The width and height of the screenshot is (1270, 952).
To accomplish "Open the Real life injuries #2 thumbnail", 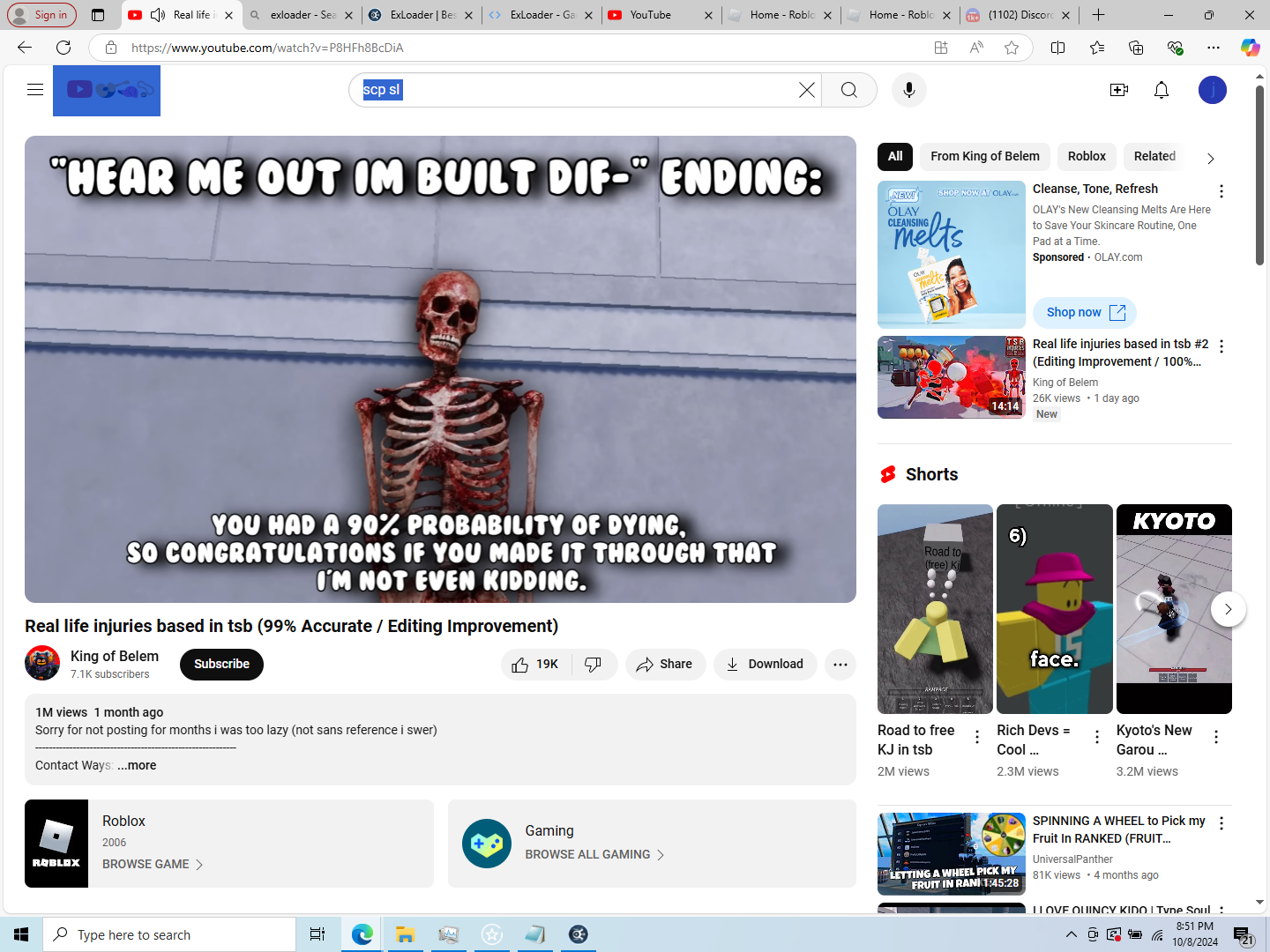I will coord(952,377).
